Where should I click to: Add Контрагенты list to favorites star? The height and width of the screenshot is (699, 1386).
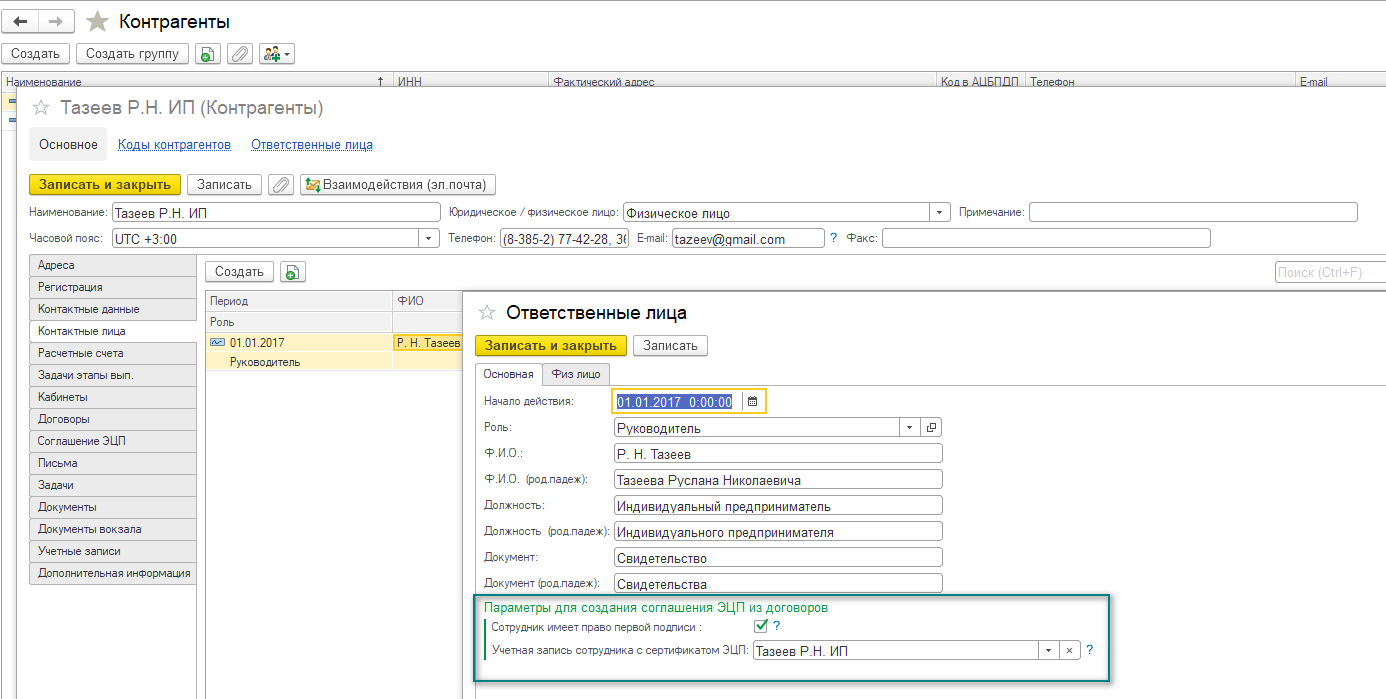(x=97, y=21)
